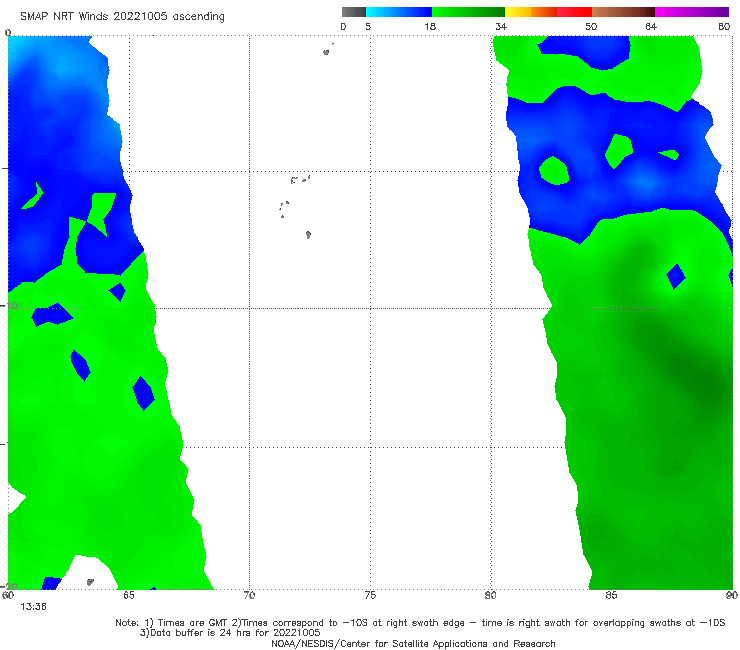Click the green 18–34 color bar segment
Viewport: 740px width, 650px height.
[468, 12]
